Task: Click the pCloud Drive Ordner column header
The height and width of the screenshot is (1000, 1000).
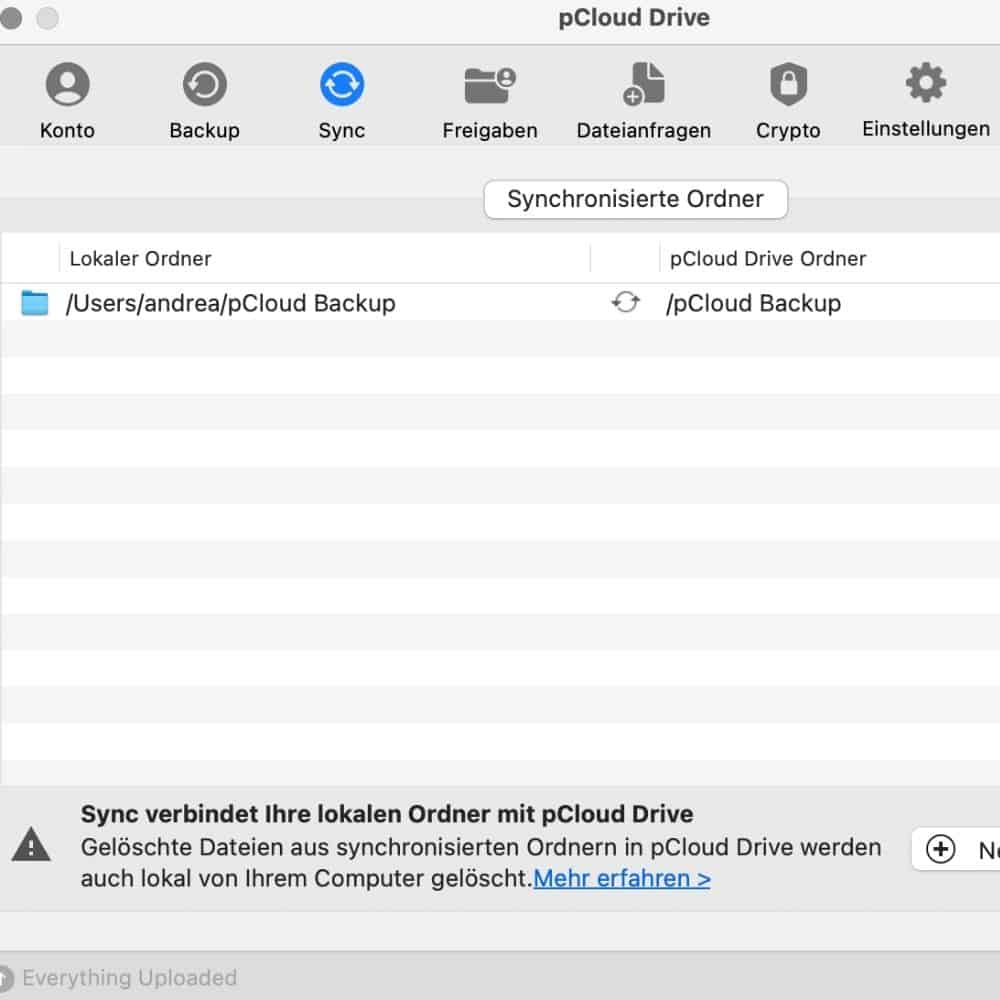Action: tap(768, 258)
